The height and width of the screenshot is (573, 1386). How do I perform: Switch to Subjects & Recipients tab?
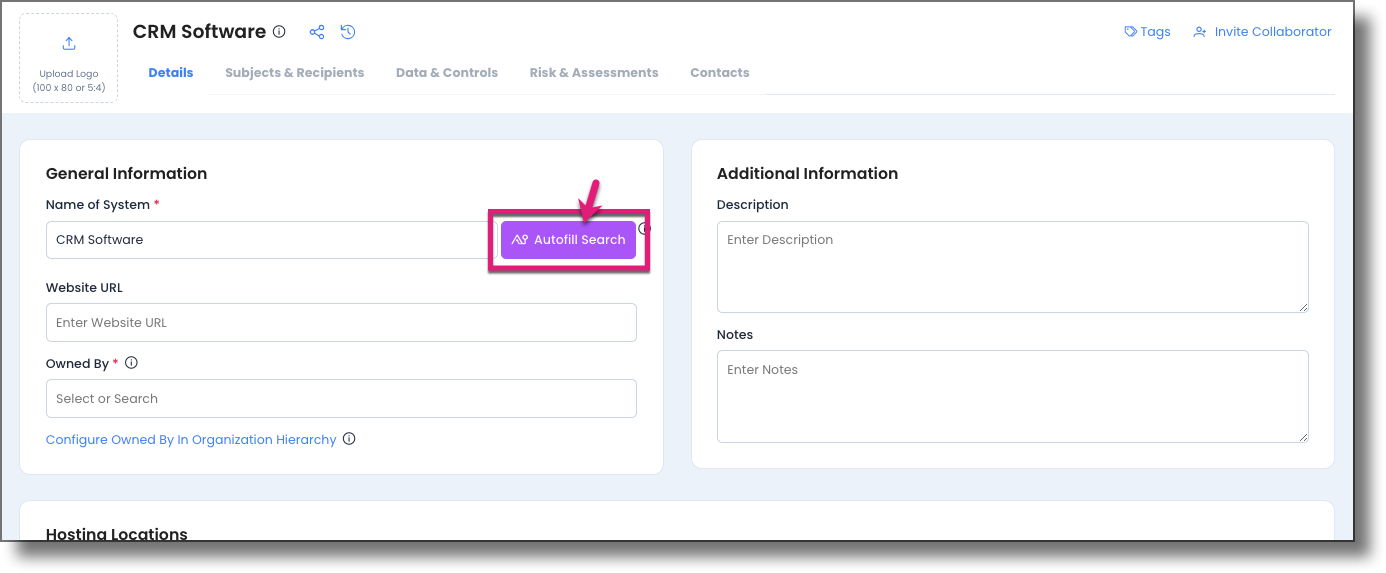point(295,73)
